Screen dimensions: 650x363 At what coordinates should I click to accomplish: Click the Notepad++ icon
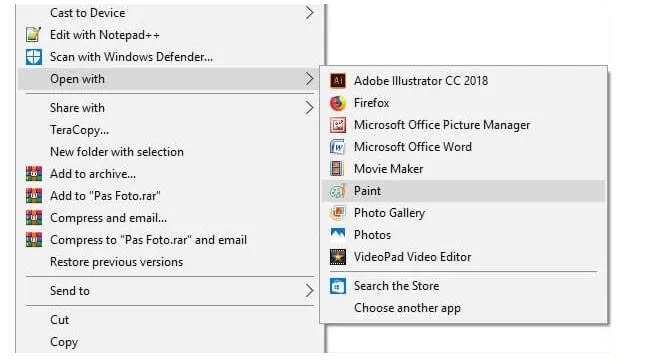point(34,35)
